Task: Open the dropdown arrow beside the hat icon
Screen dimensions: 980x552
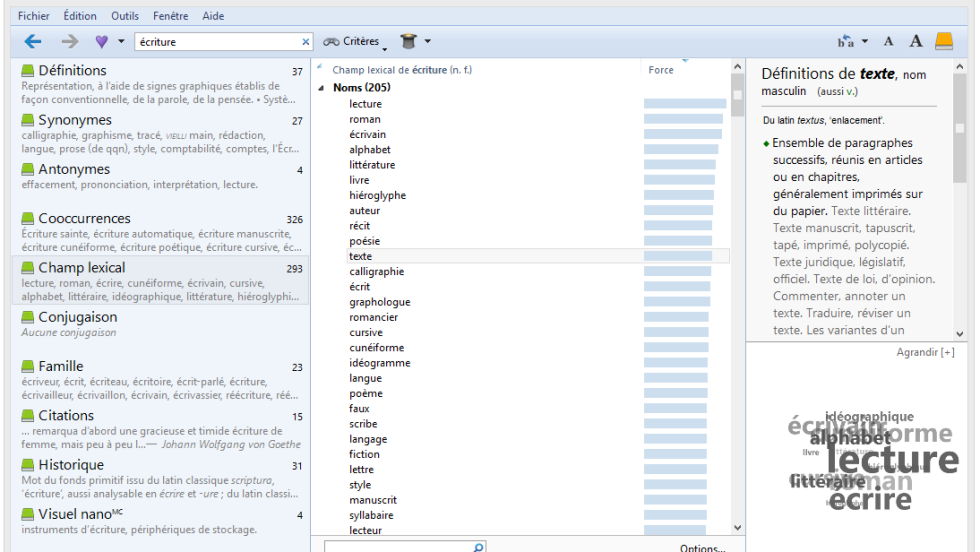Action: (x=427, y=41)
